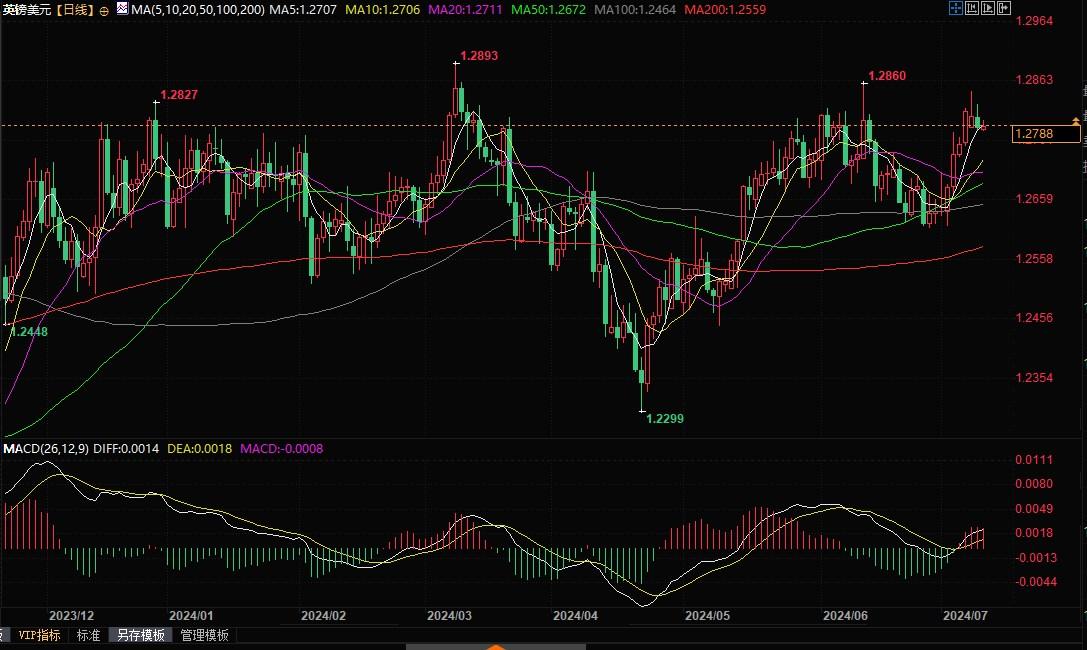Click the 0.0049 MACD axis label

pos(1034,509)
